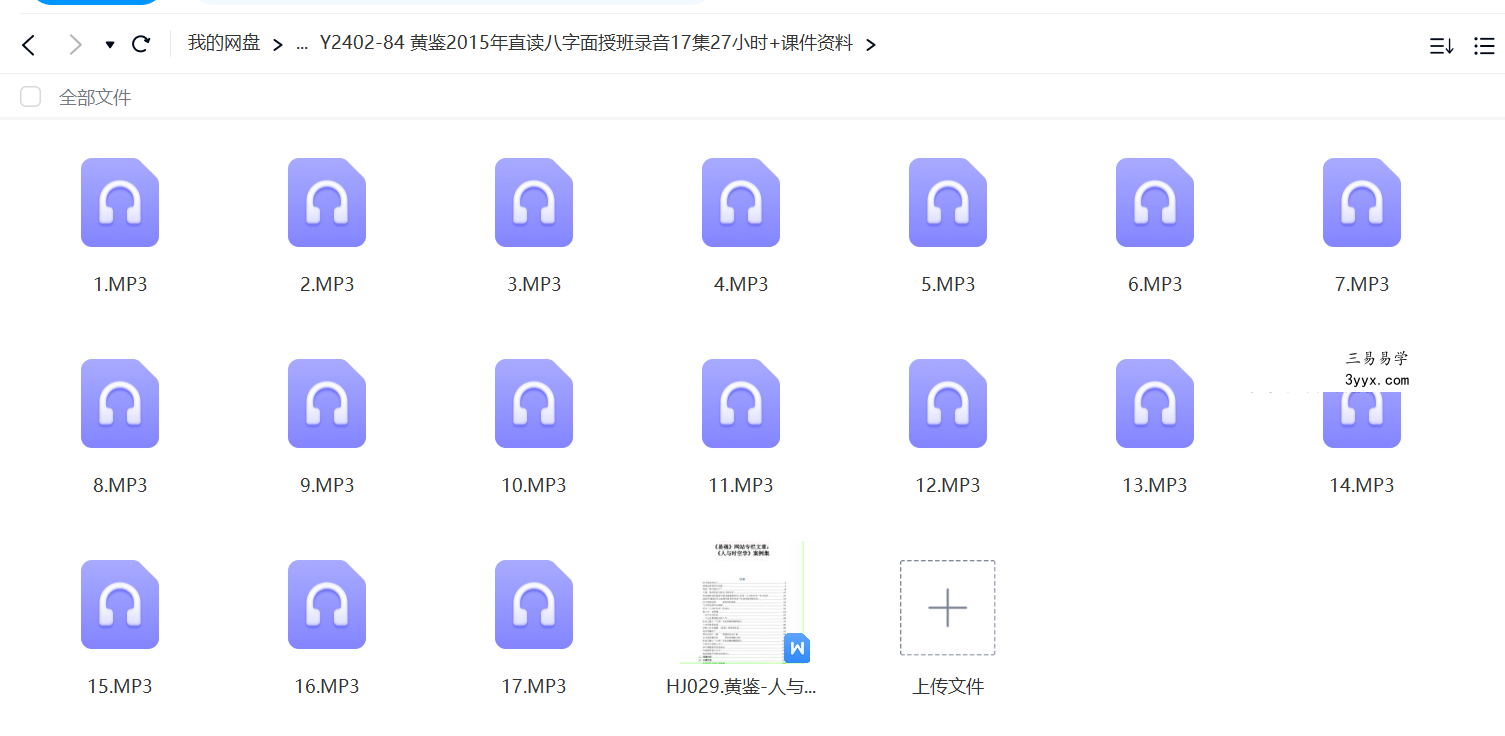This screenshot has width=1505, height=736.
Task: Click the 7.MP3 file name
Action: [1362, 284]
